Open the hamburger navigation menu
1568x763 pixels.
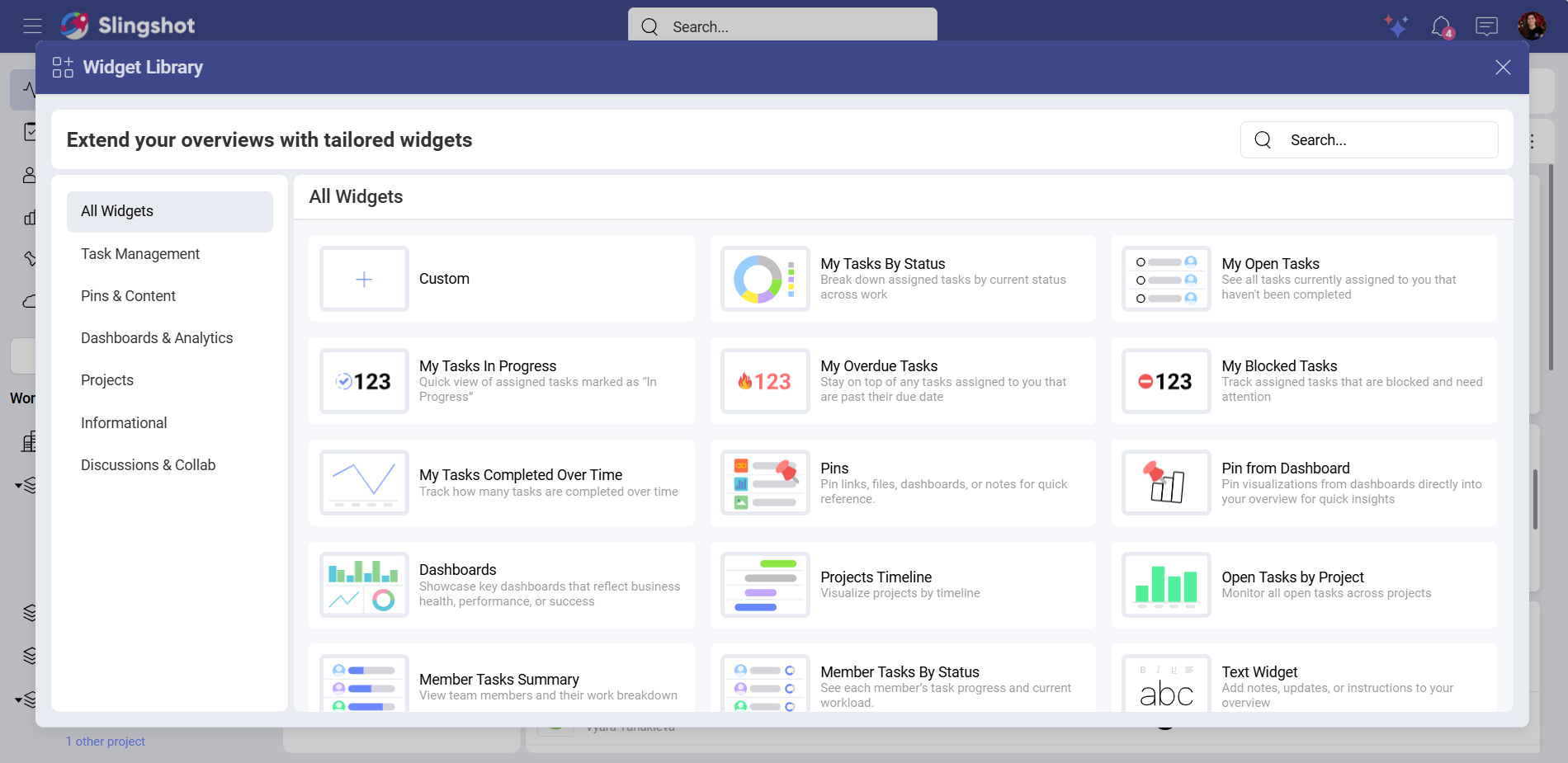tap(33, 26)
